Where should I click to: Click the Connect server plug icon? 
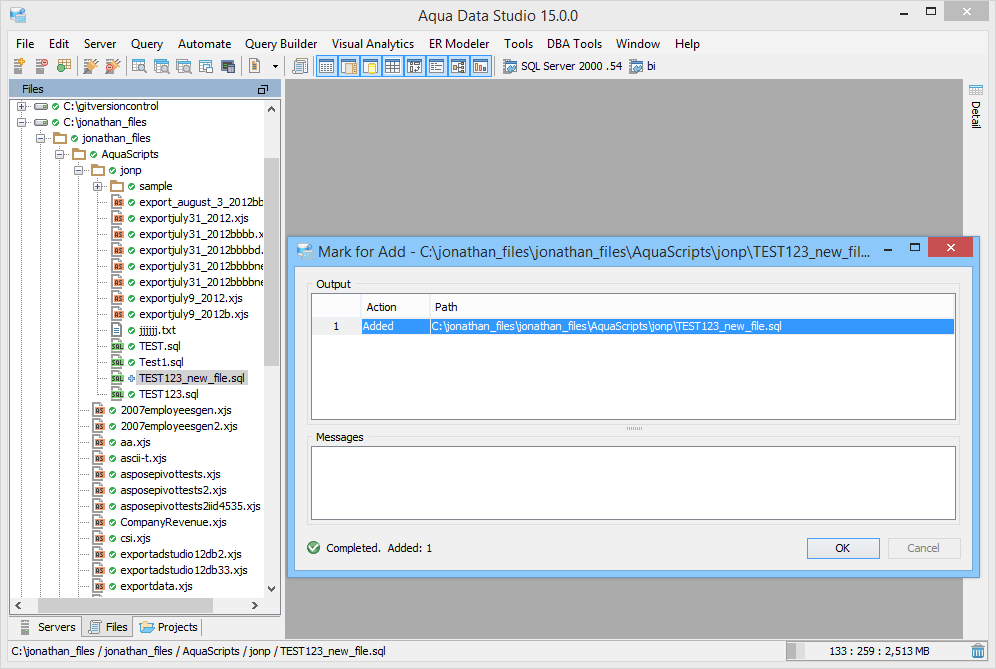coord(91,65)
